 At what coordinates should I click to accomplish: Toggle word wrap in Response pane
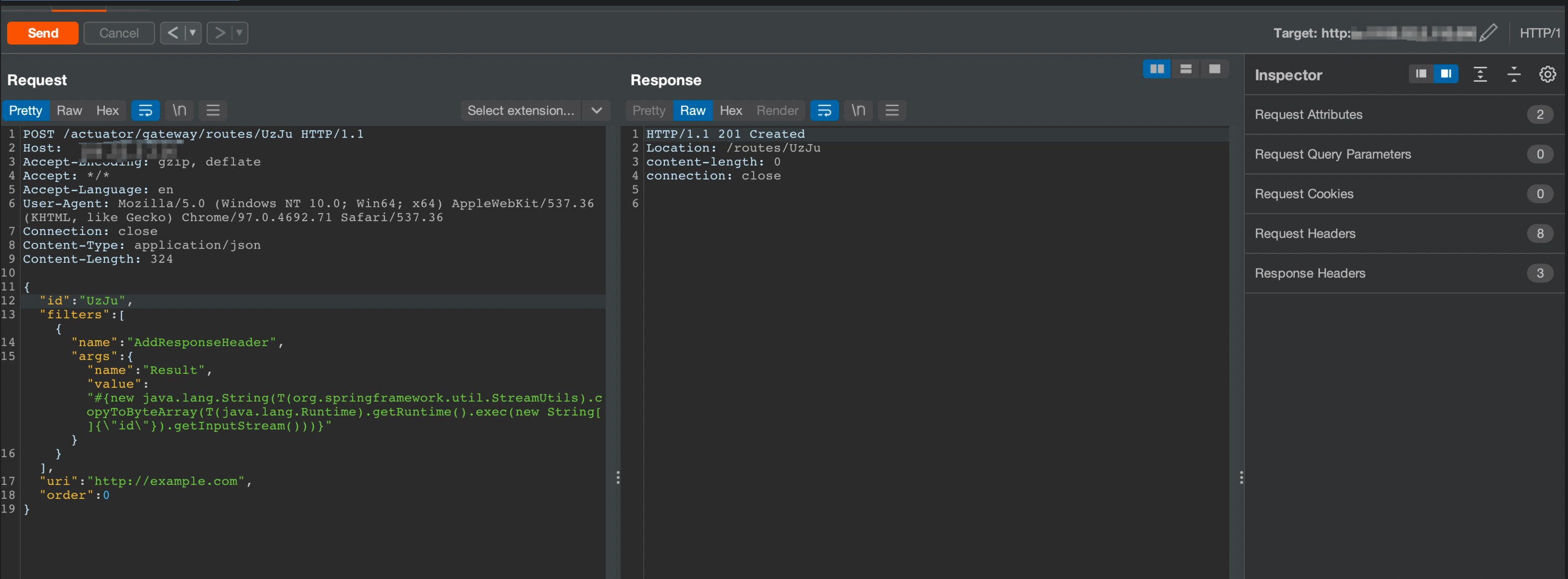point(825,110)
